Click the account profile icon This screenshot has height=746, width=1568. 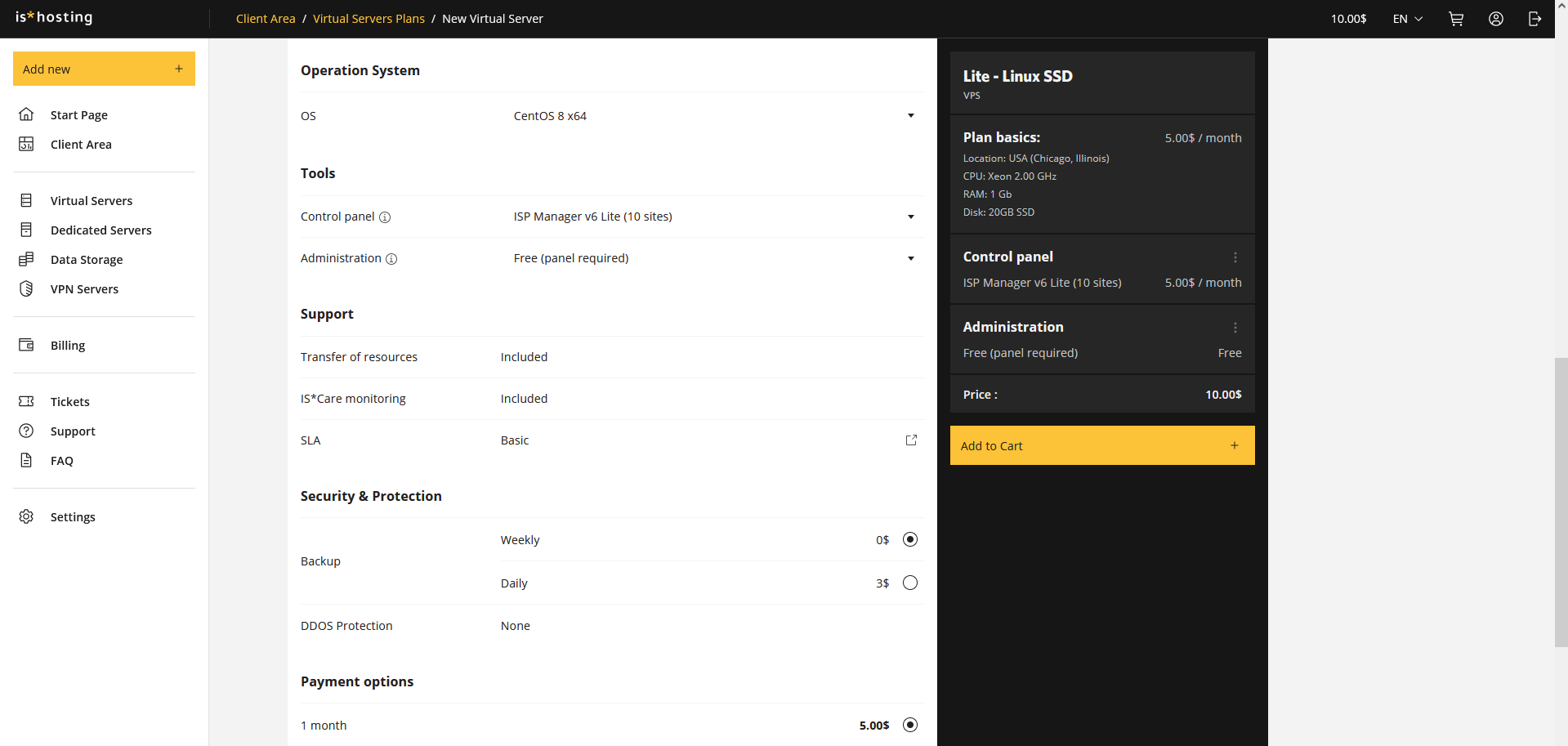1496,18
